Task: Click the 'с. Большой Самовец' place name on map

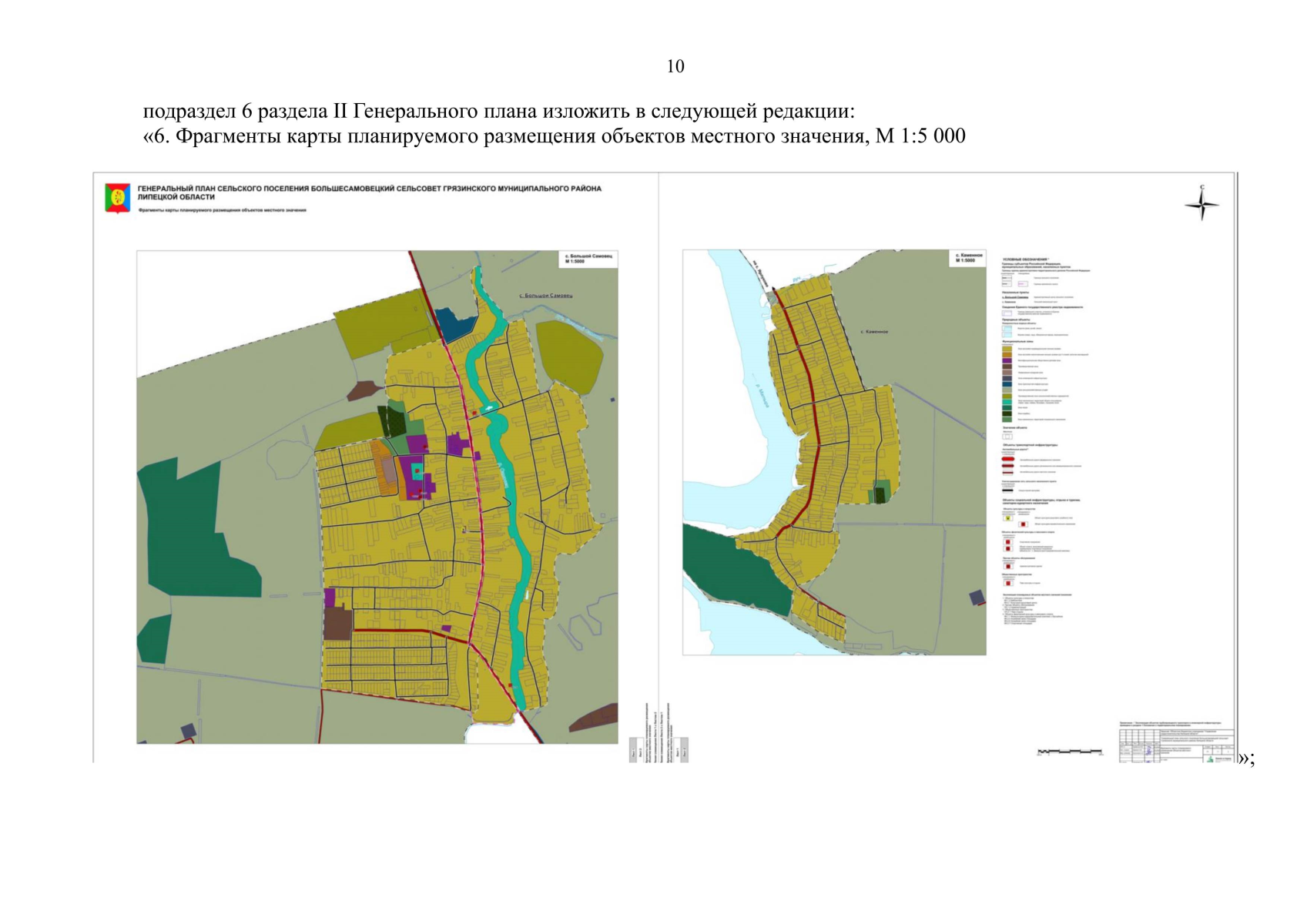Action: click(x=545, y=296)
